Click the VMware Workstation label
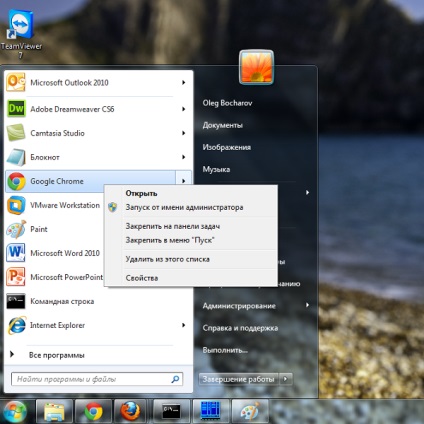Image resolution: width=424 pixels, height=424 pixels. point(65,205)
